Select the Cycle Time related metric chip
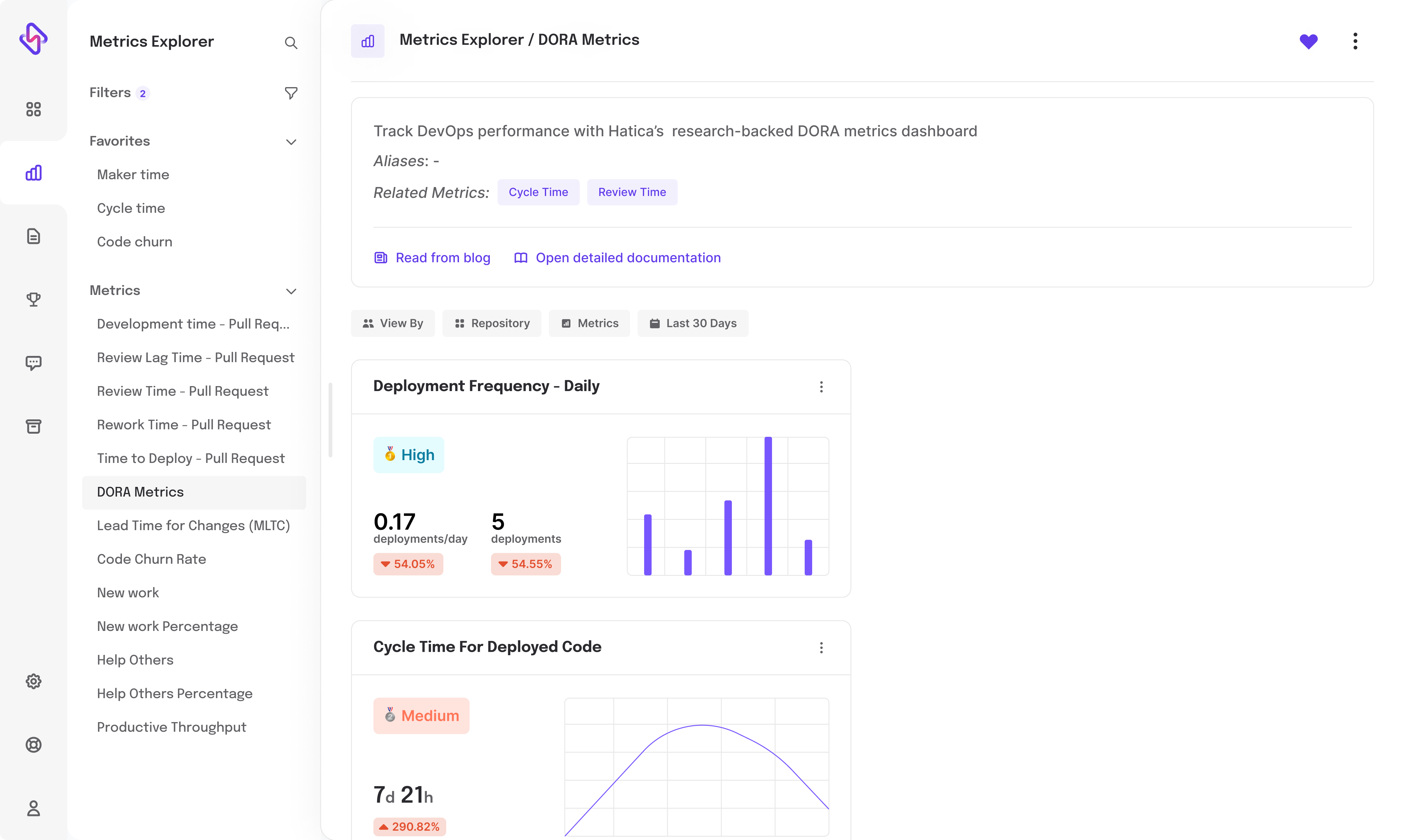The height and width of the screenshot is (840, 1404). (538, 193)
